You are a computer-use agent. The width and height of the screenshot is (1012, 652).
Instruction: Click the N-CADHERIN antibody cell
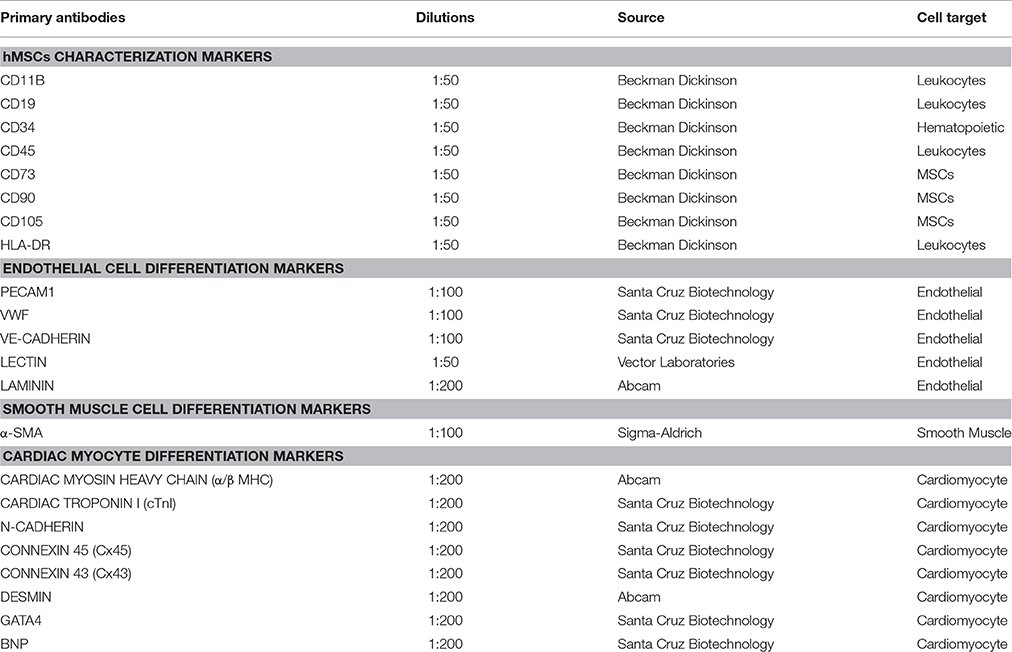(42, 527)
